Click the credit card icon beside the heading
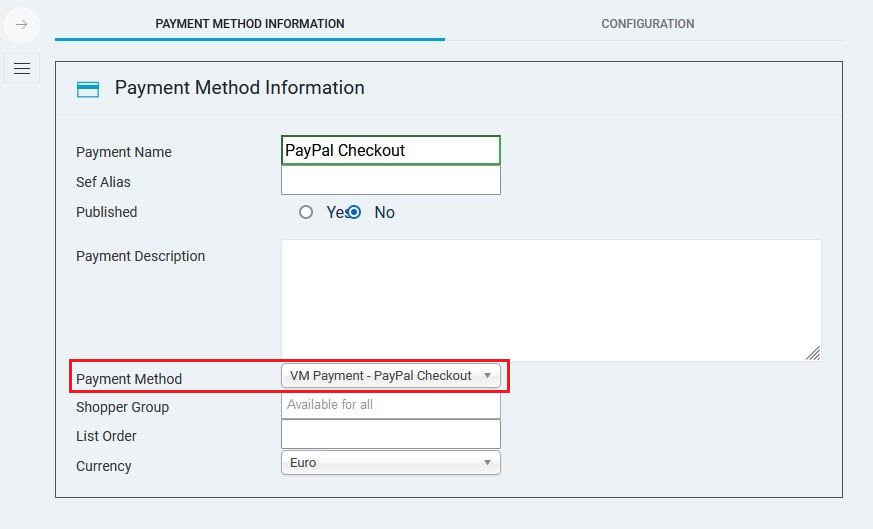The width and height of the screenshot is (873, 529). tap(88, 89)
